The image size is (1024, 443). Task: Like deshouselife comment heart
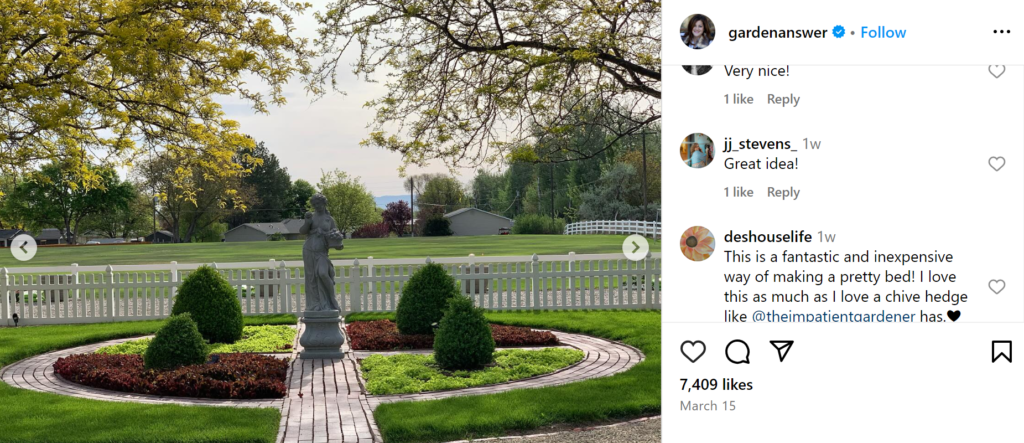[x=997, y=286]
